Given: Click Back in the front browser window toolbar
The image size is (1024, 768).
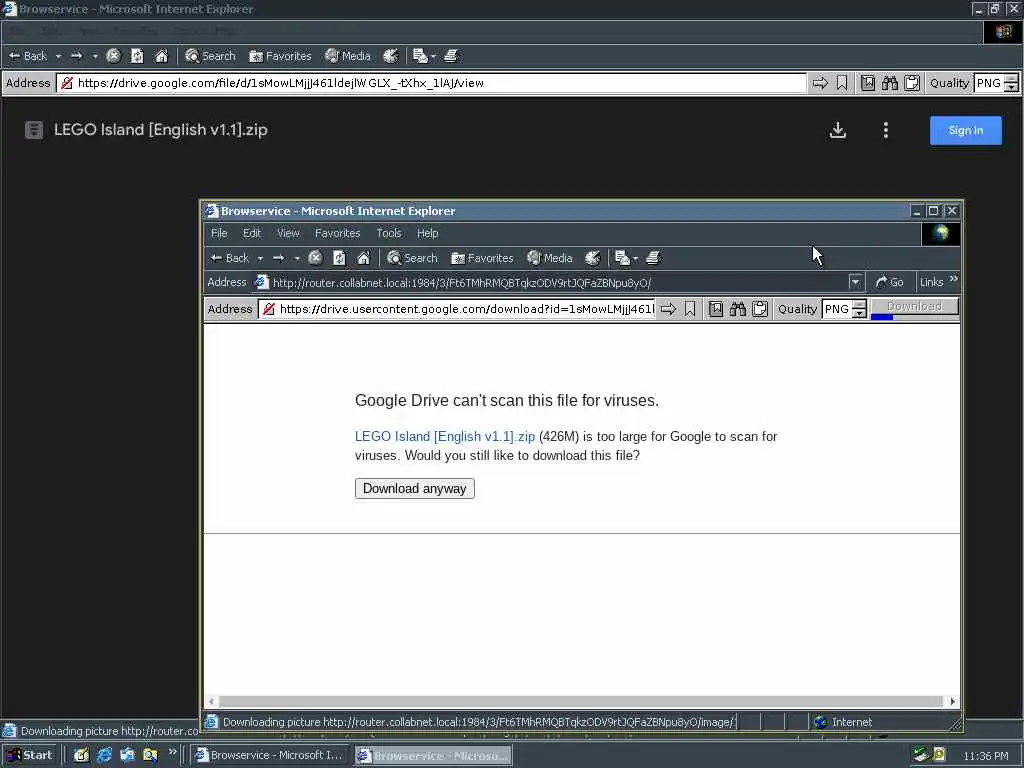Looking at the screenshot, I should (x=230, y=258).
